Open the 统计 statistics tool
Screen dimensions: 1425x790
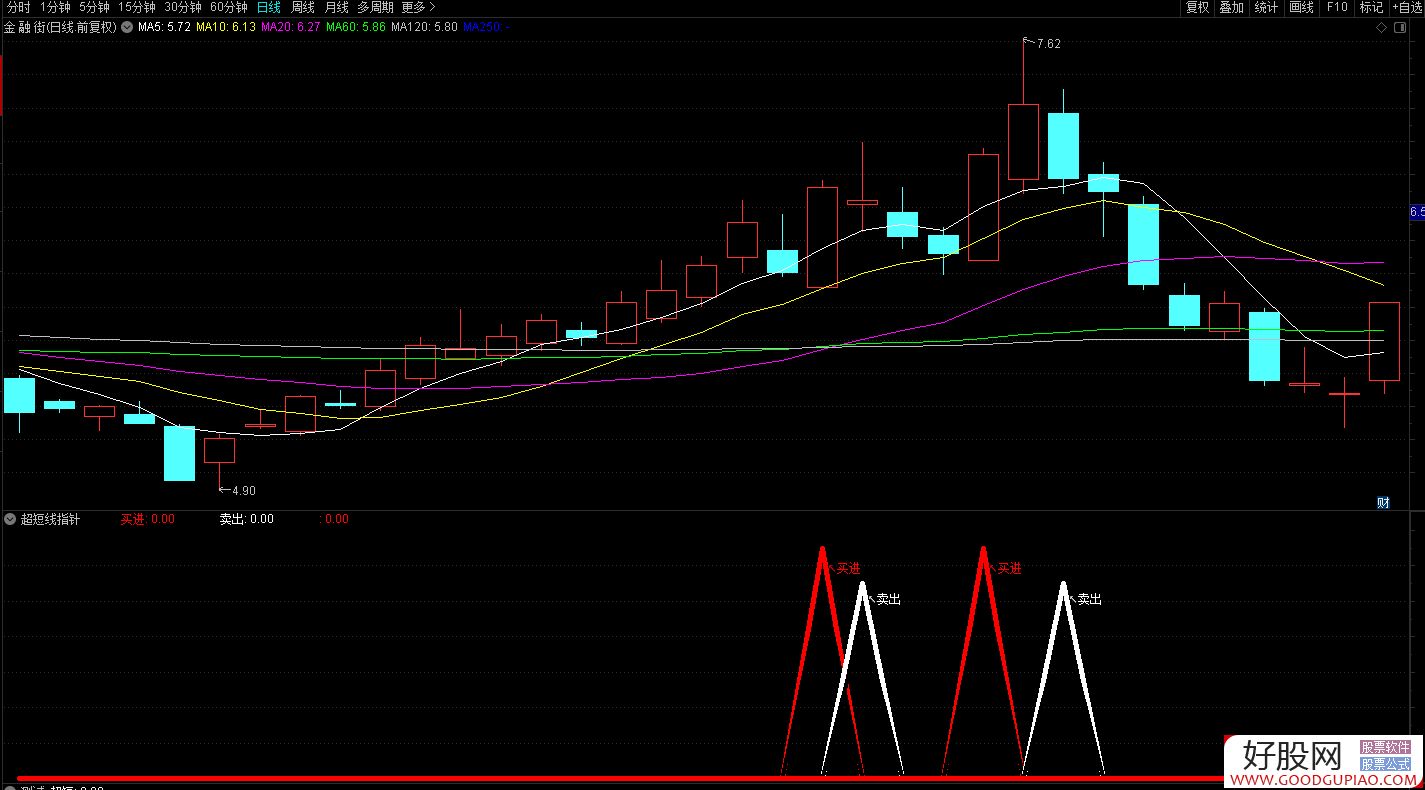1266,7
